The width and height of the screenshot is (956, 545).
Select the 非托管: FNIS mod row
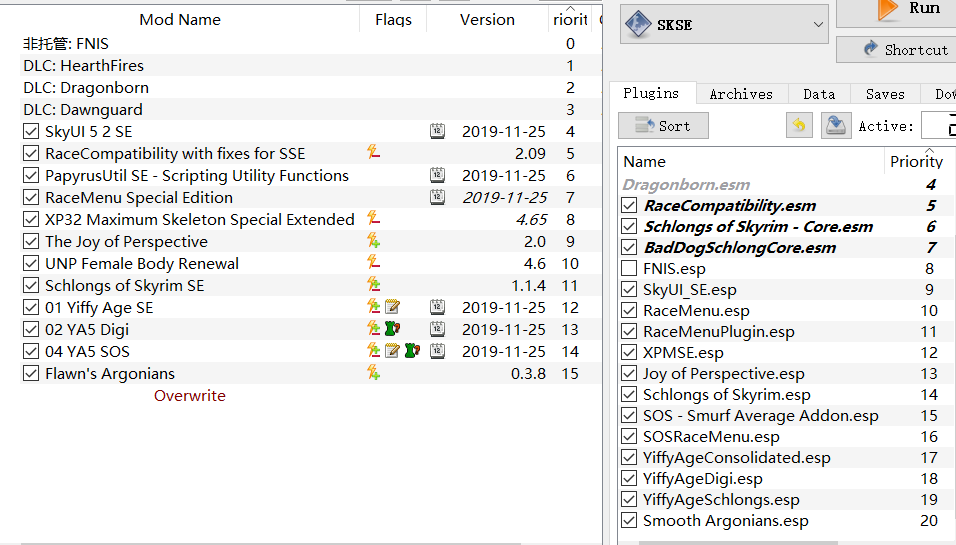[x=311, y=43]
